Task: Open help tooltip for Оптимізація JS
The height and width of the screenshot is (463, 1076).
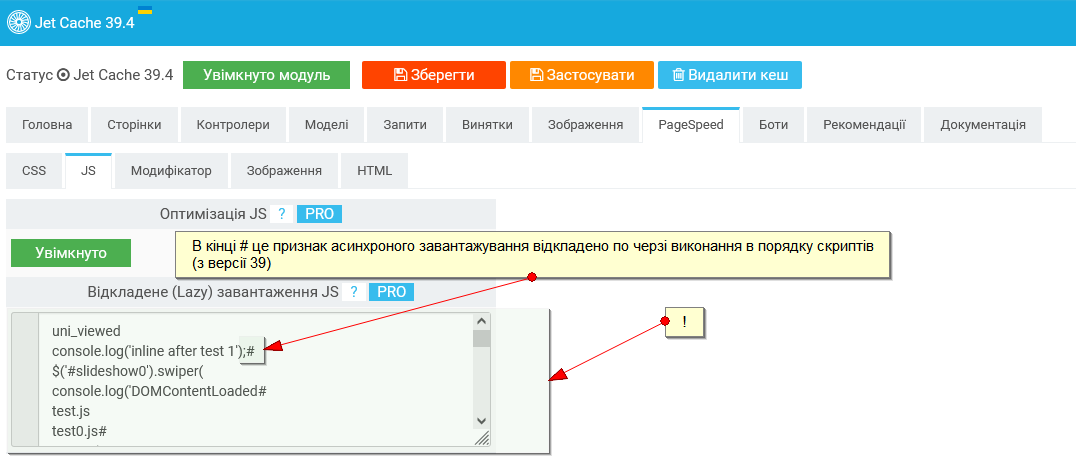Action: pos(281,214)
